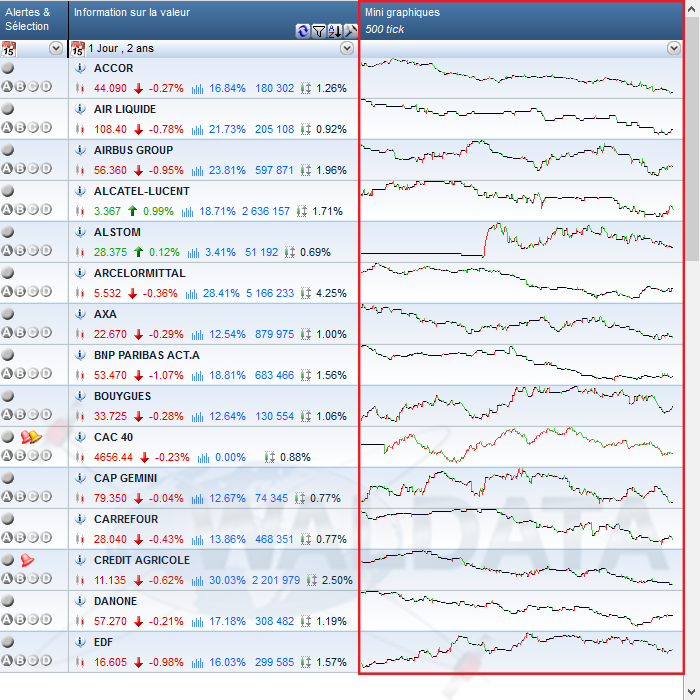Open info icon for ALSTOM
The image size is (700, 700).
[x=80, y=232]
